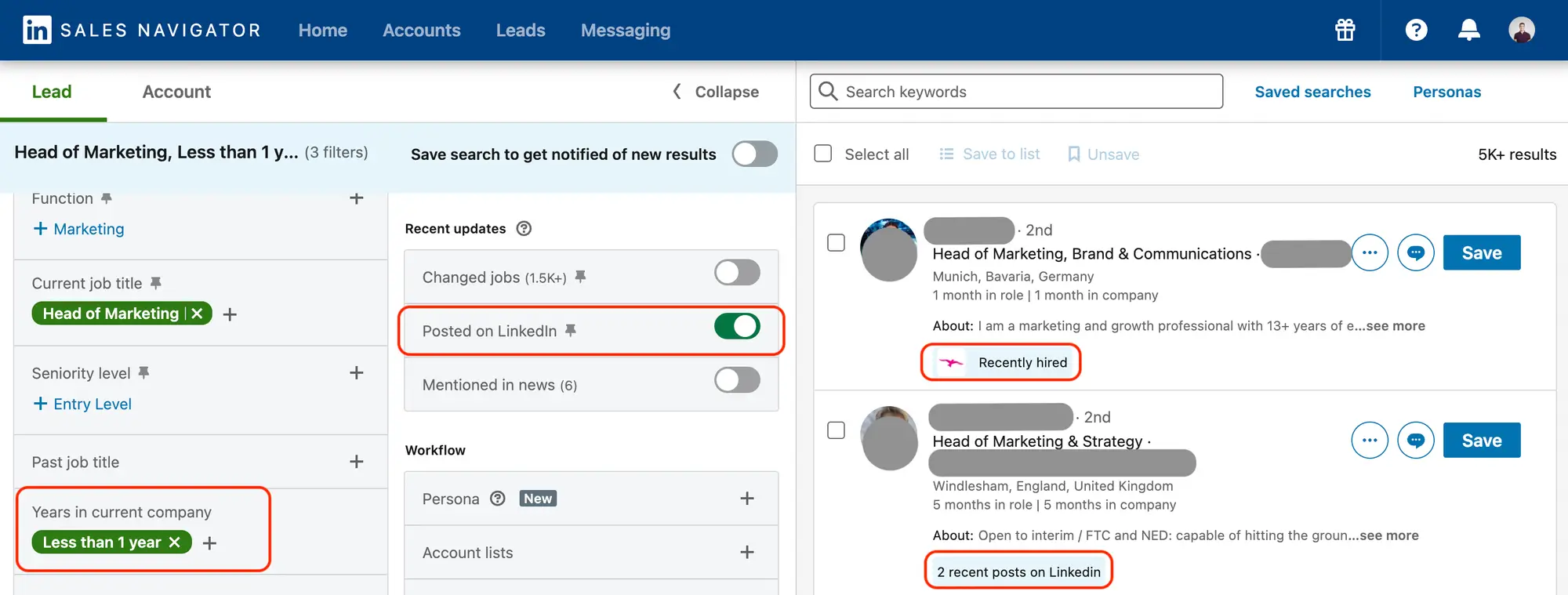1568x595 pixels.
Task: Remove the Head of Marketing filter chip
Action: tap(197, 314)
